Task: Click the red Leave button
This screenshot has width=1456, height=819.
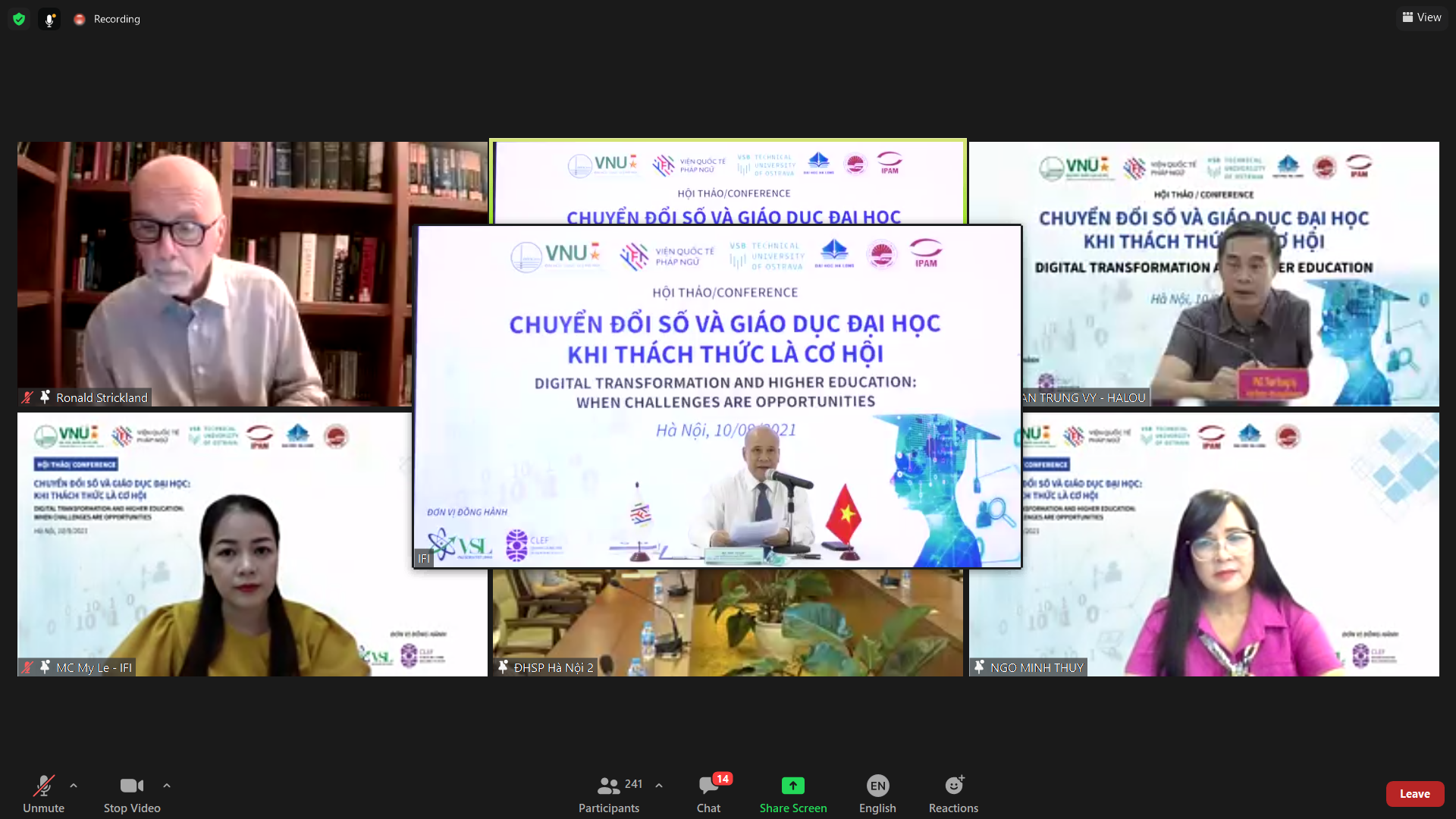Action: (x=1414, y=794)
